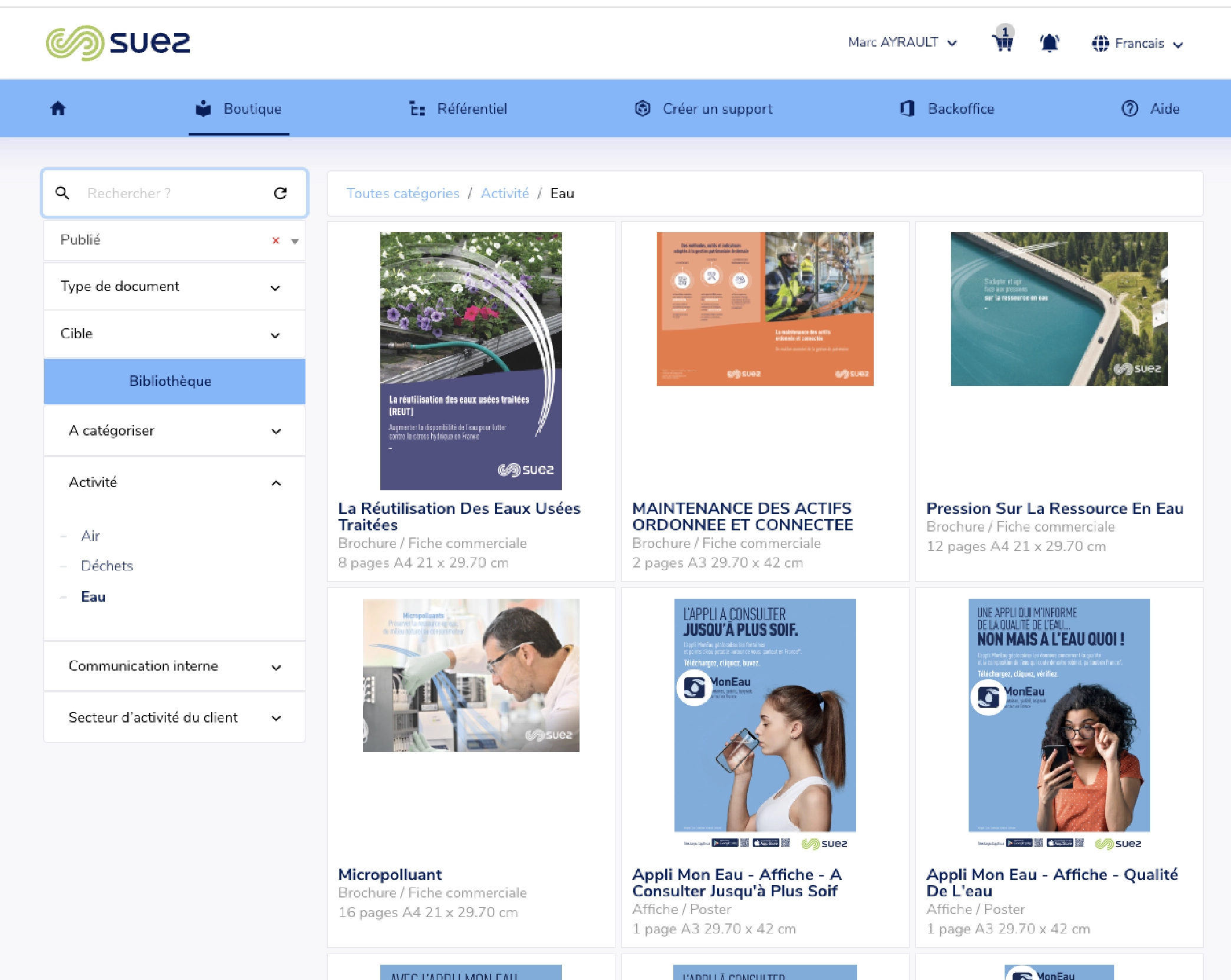Open the shopping cart icon

point(1002,42)
